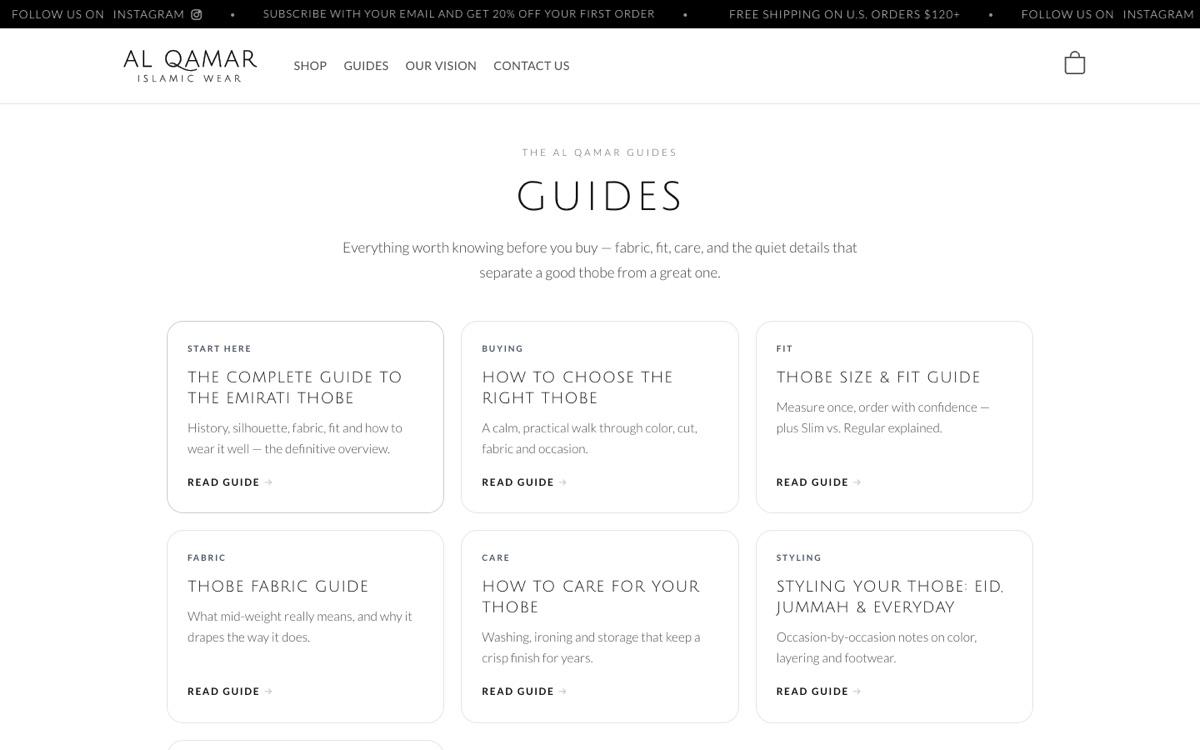The width and height of the screenshot is (1200, 750).
Task: Click Read Guide under Thobe Size & Fit Guide
Action: [819, 482]
